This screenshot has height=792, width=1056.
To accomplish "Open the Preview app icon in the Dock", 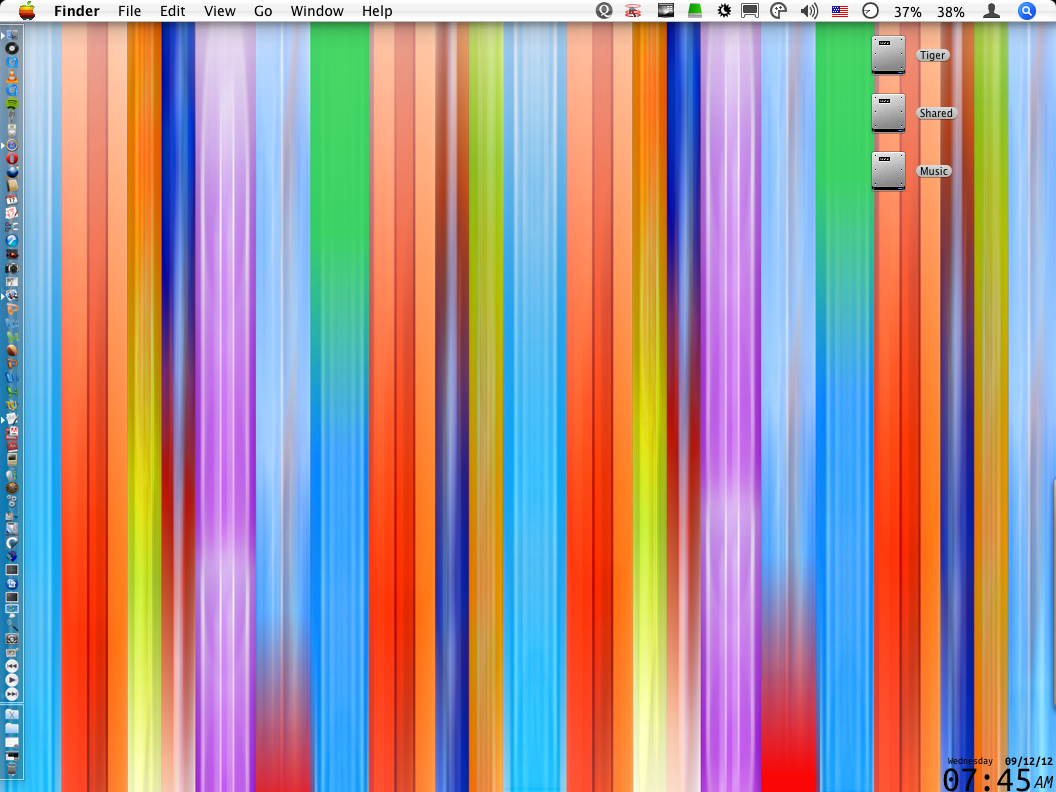I will pos(11,295).
